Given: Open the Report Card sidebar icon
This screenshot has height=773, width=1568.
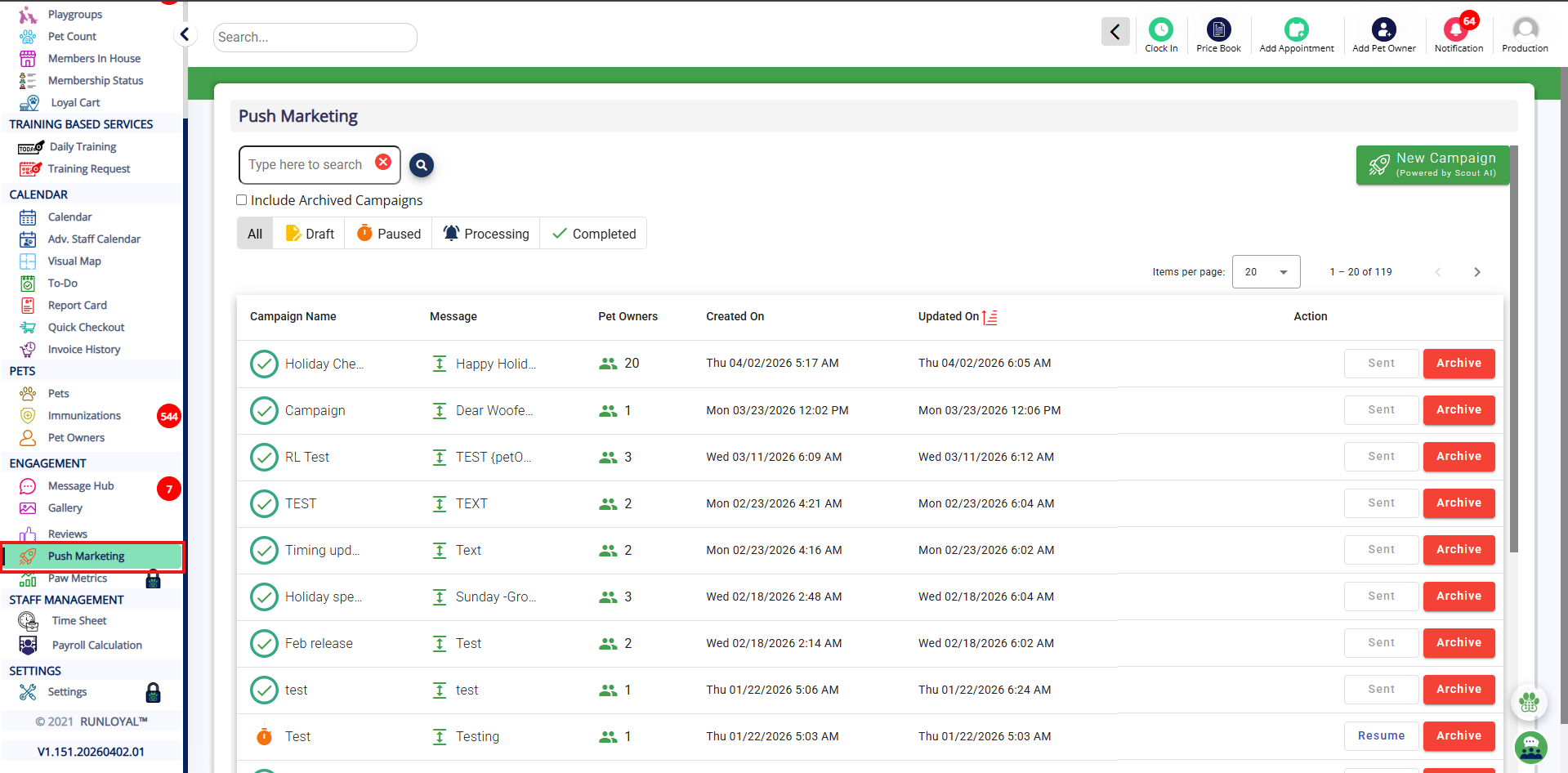Looking at the screenshot, I should pos(28,306).
